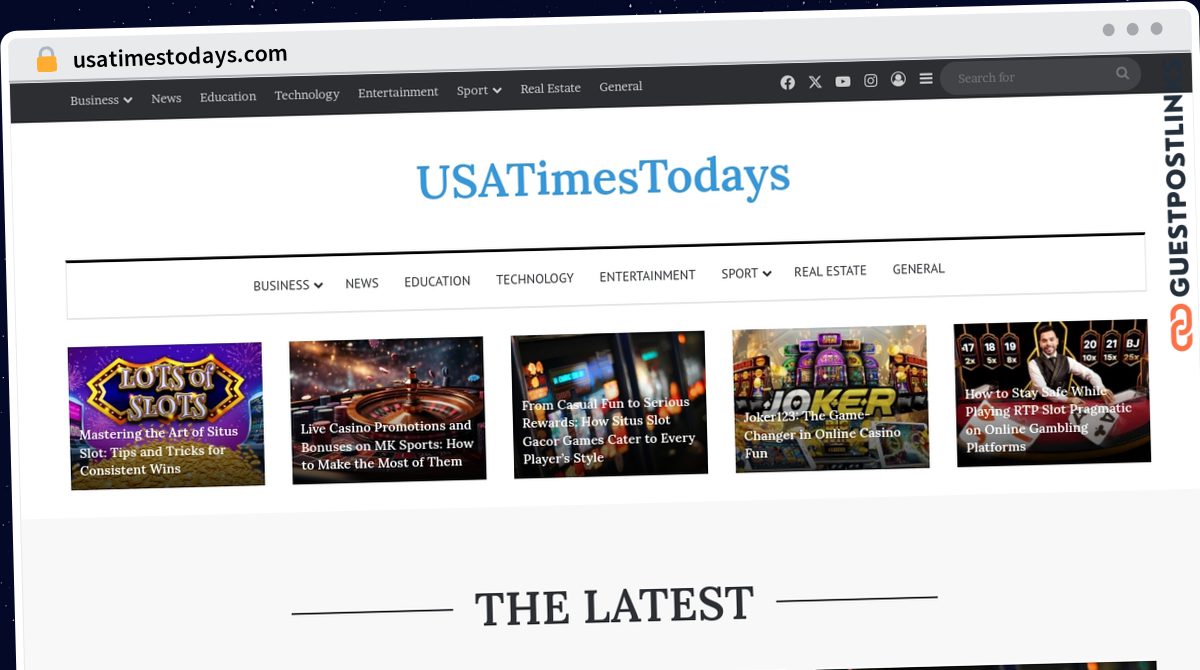Click the magnifier search icon

point(1122,73)
